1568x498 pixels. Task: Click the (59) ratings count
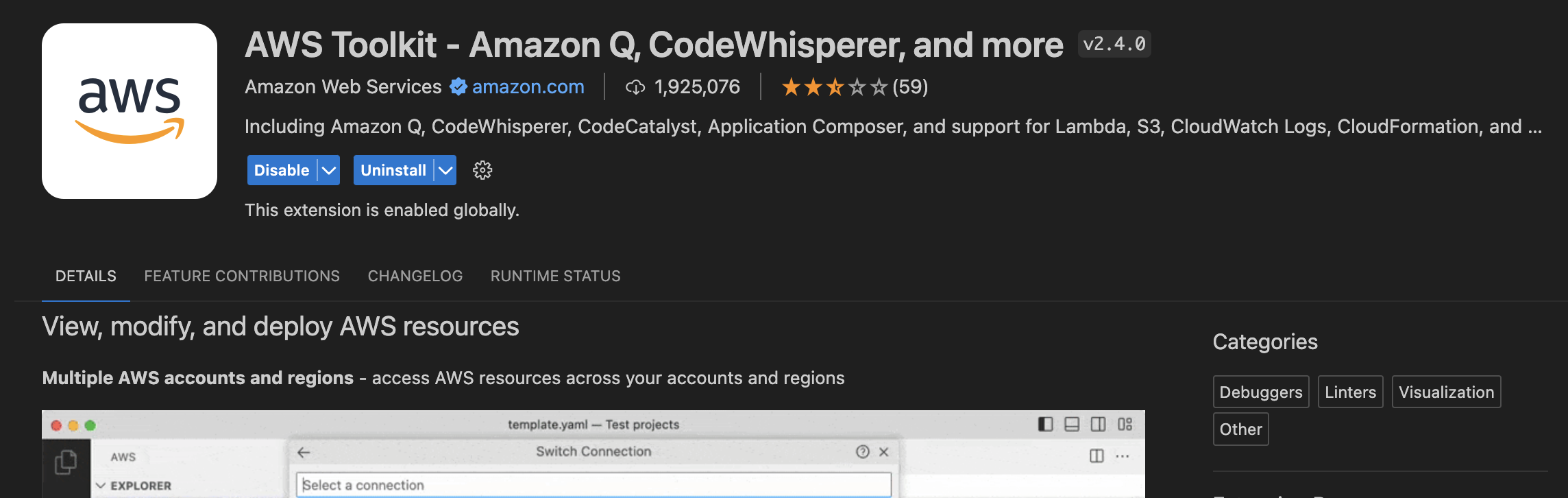tap(910, 87)
